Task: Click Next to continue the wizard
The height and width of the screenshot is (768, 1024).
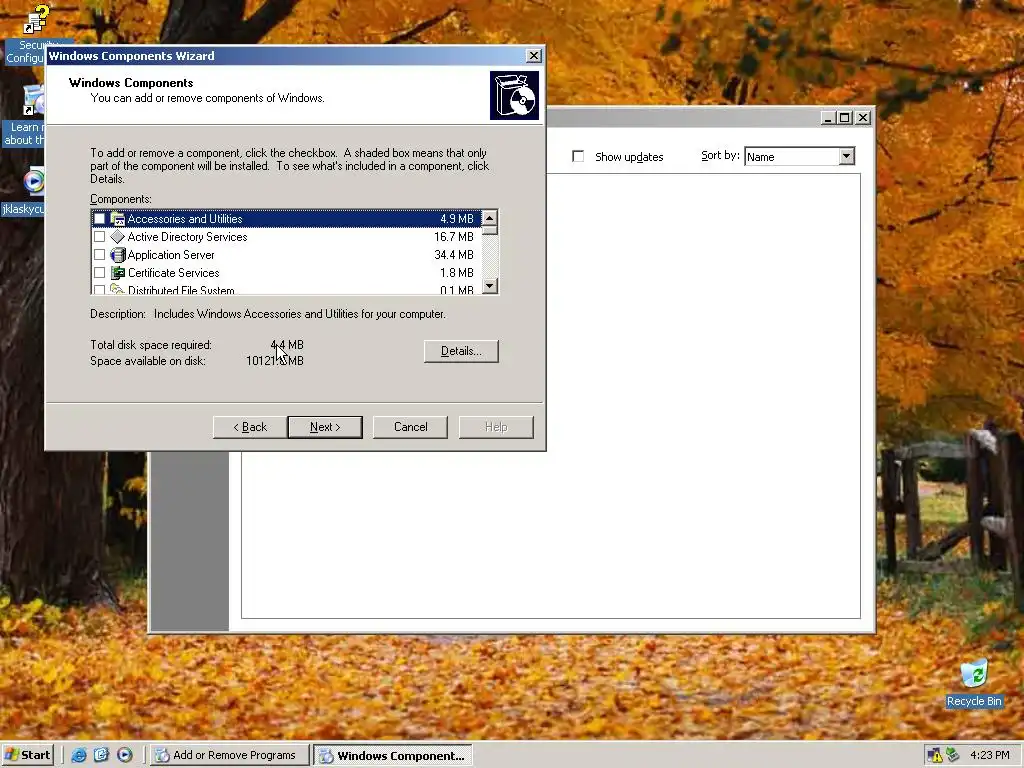Action: click(x=325, y=427)
